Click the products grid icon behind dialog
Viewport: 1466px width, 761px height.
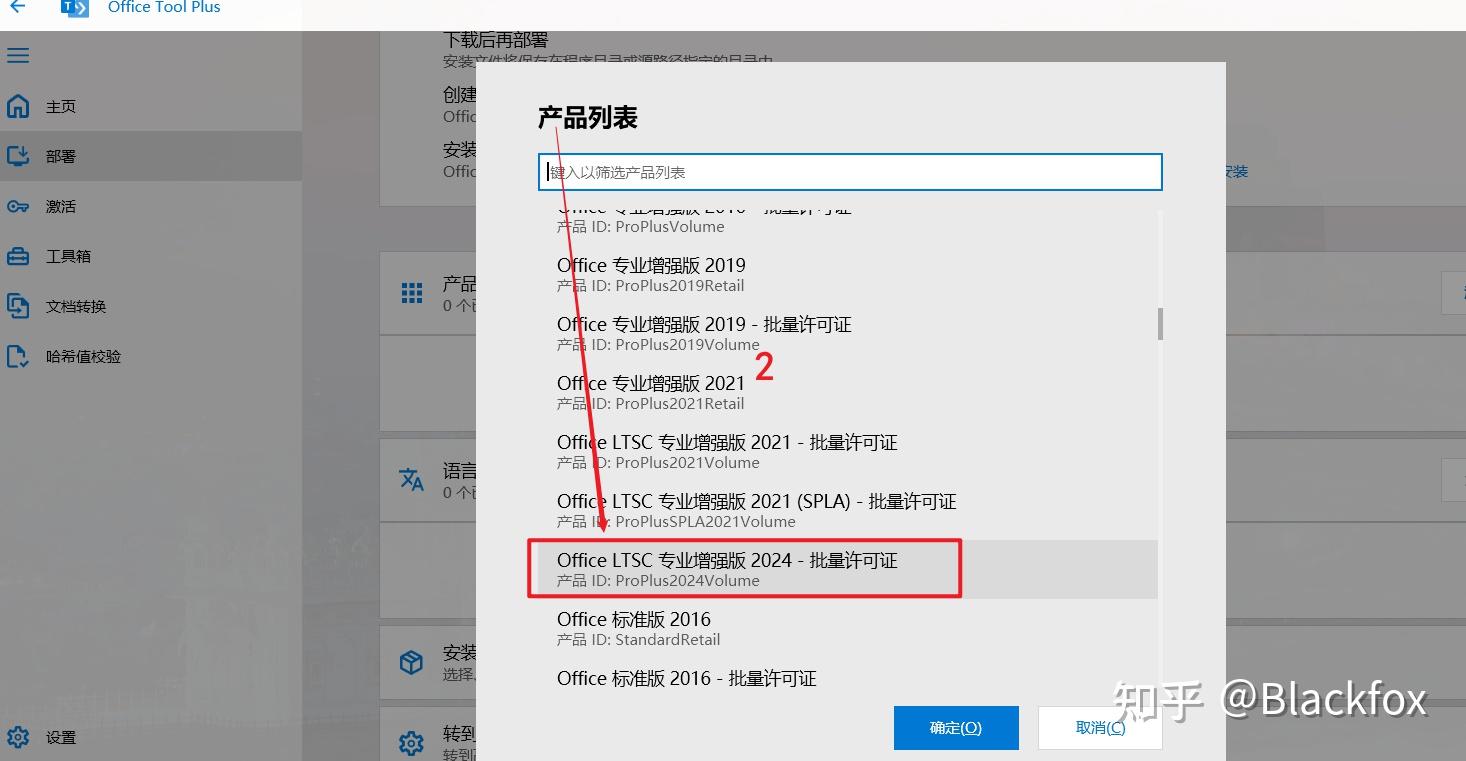pyautogui.click(x=412, y=293)
